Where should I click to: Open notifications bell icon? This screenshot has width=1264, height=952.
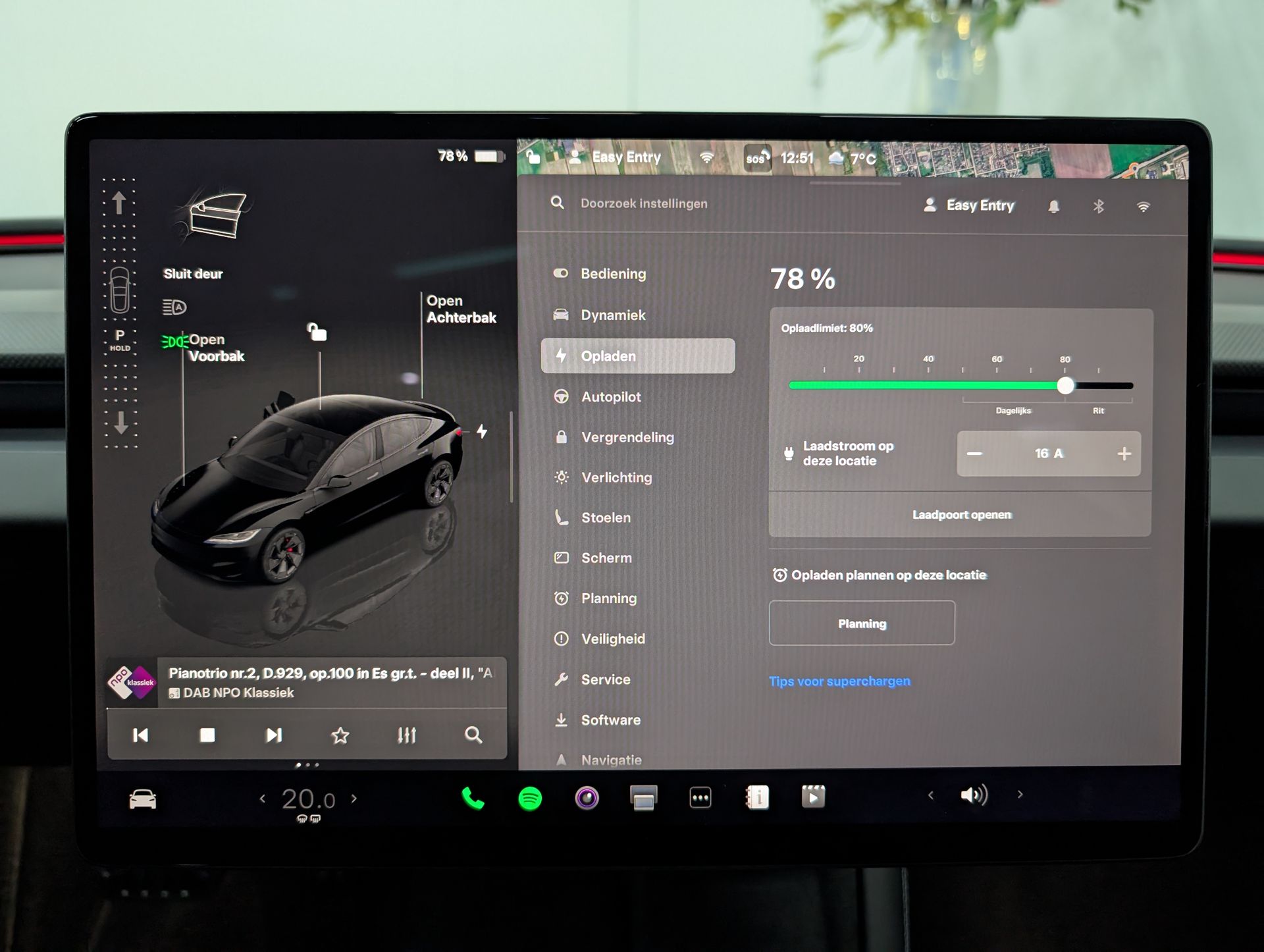(x=1053, y=207)
